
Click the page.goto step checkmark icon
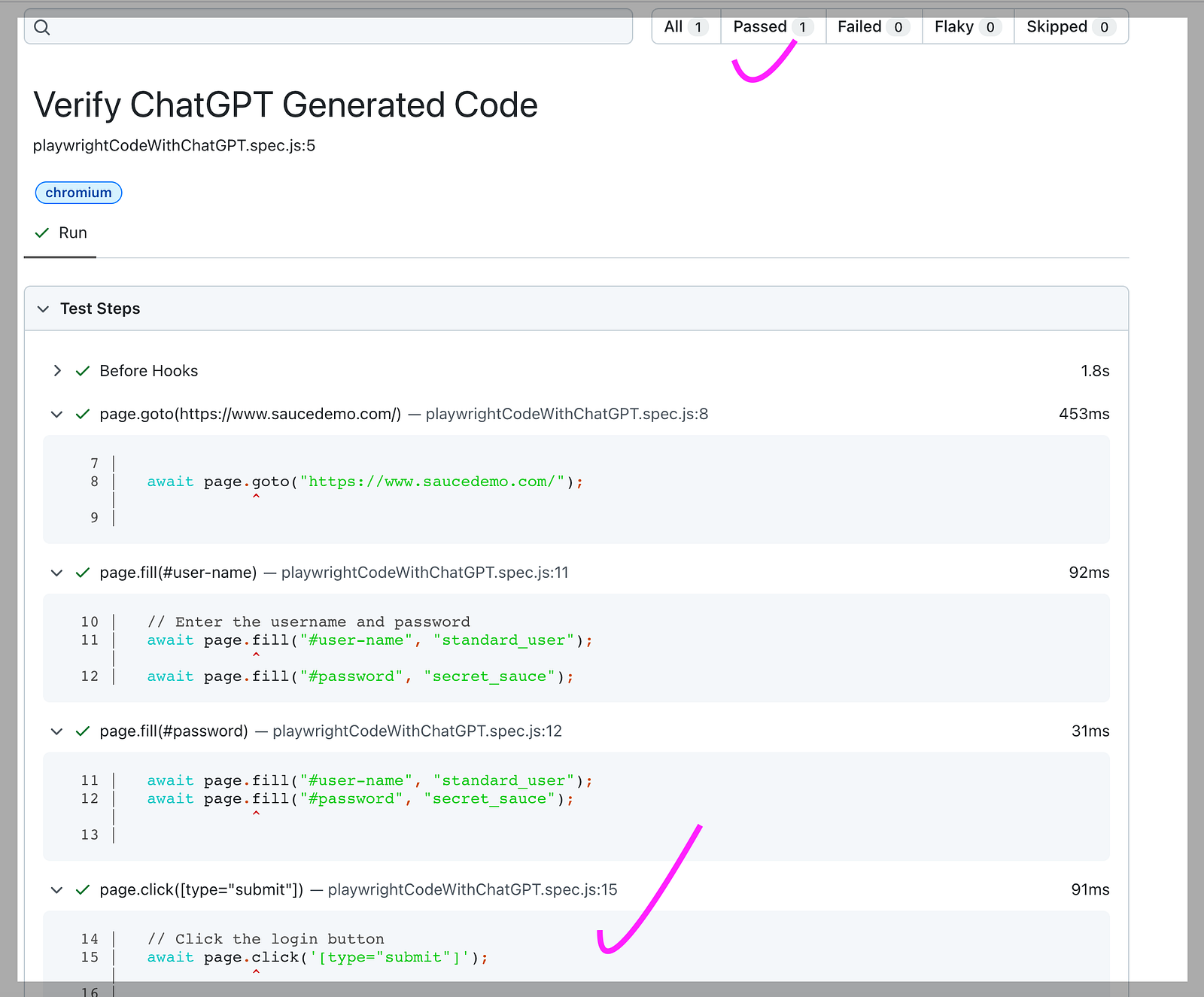tap(83, 414)
